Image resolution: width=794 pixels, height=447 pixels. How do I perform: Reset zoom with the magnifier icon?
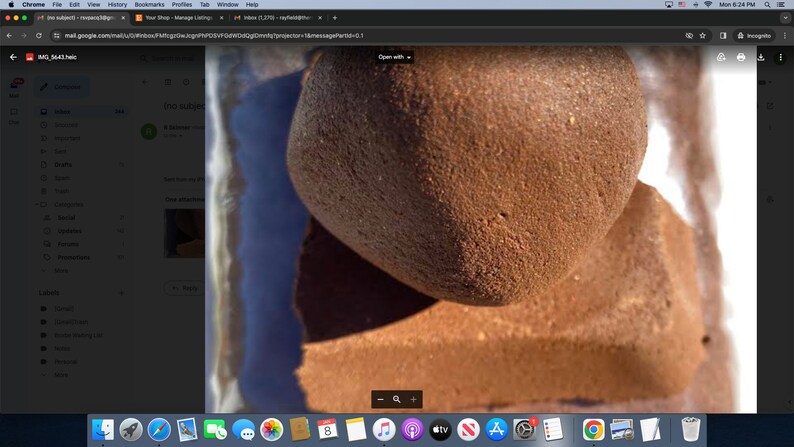pyautogui.click(x=396, y=399)
